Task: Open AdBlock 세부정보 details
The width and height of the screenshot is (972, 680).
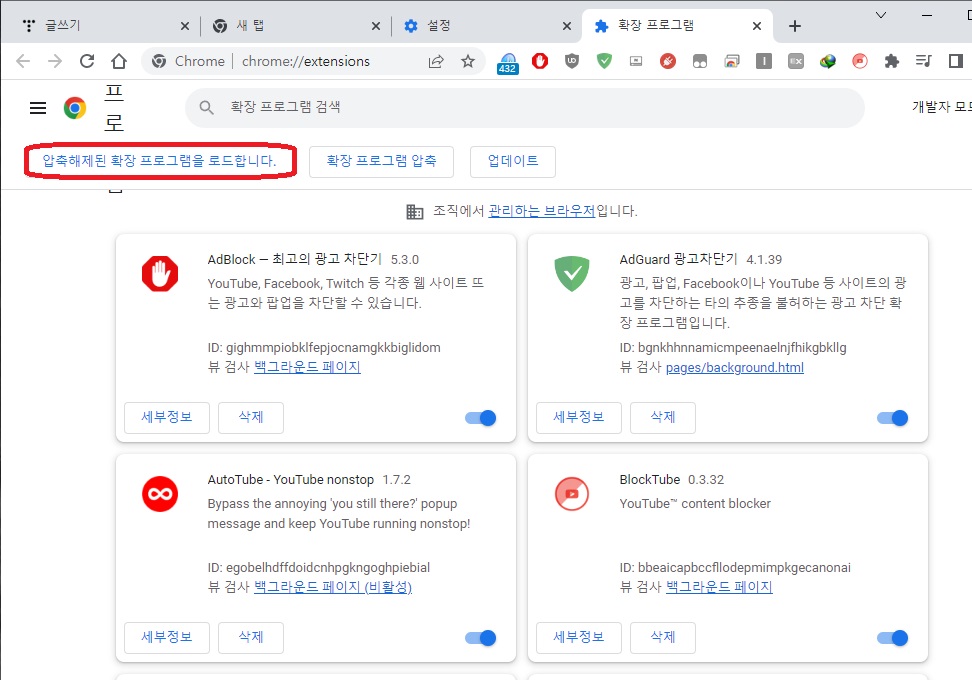Action: [167, 417]
